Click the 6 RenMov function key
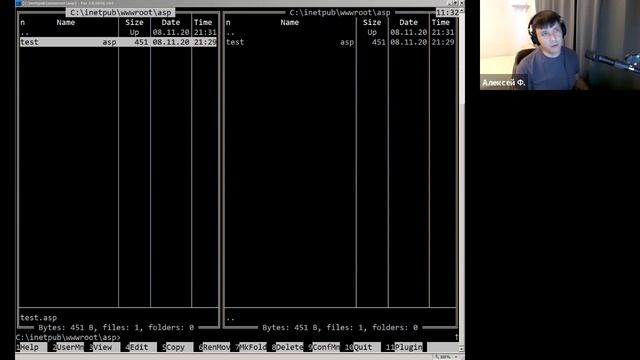The height and width of the screenshot is (360, 640). tap(214, 347)
